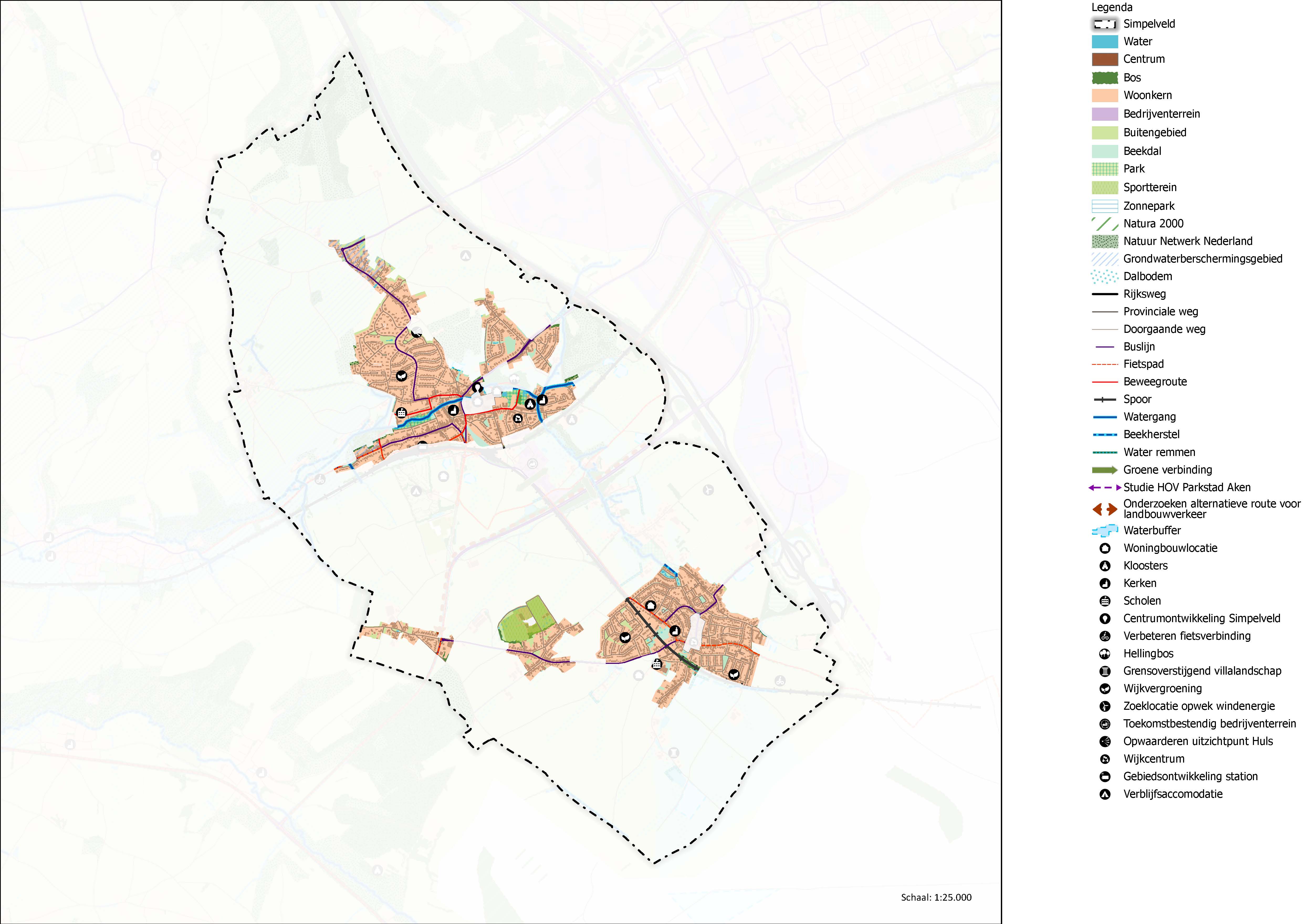Click the Toekomstbestendig bedrijventerrein legend symbol
The height and width of the screenshot is (924, 1307).
click(1105, 724)
